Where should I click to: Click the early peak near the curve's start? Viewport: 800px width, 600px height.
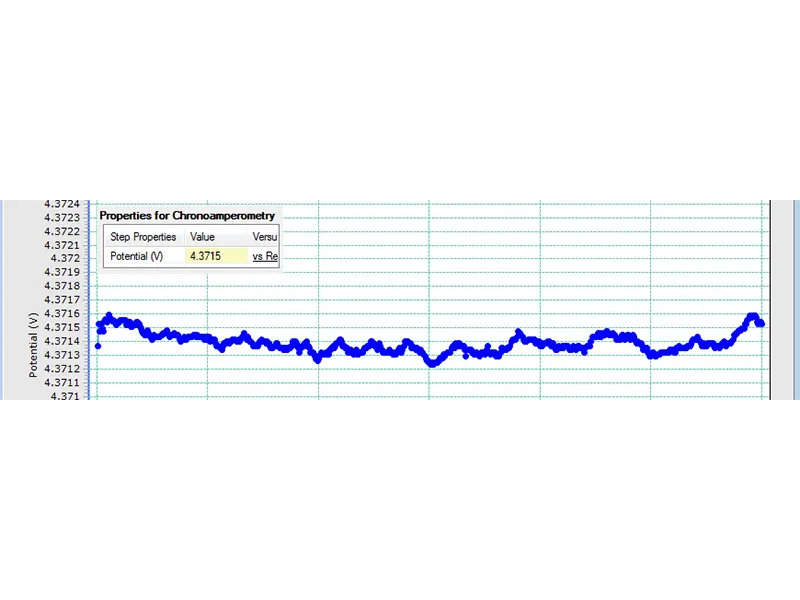coord(109,316)
